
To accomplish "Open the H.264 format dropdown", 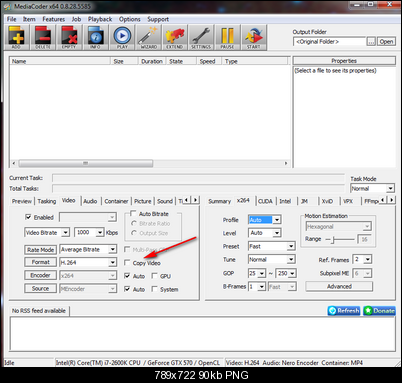I will click(112, 262).
